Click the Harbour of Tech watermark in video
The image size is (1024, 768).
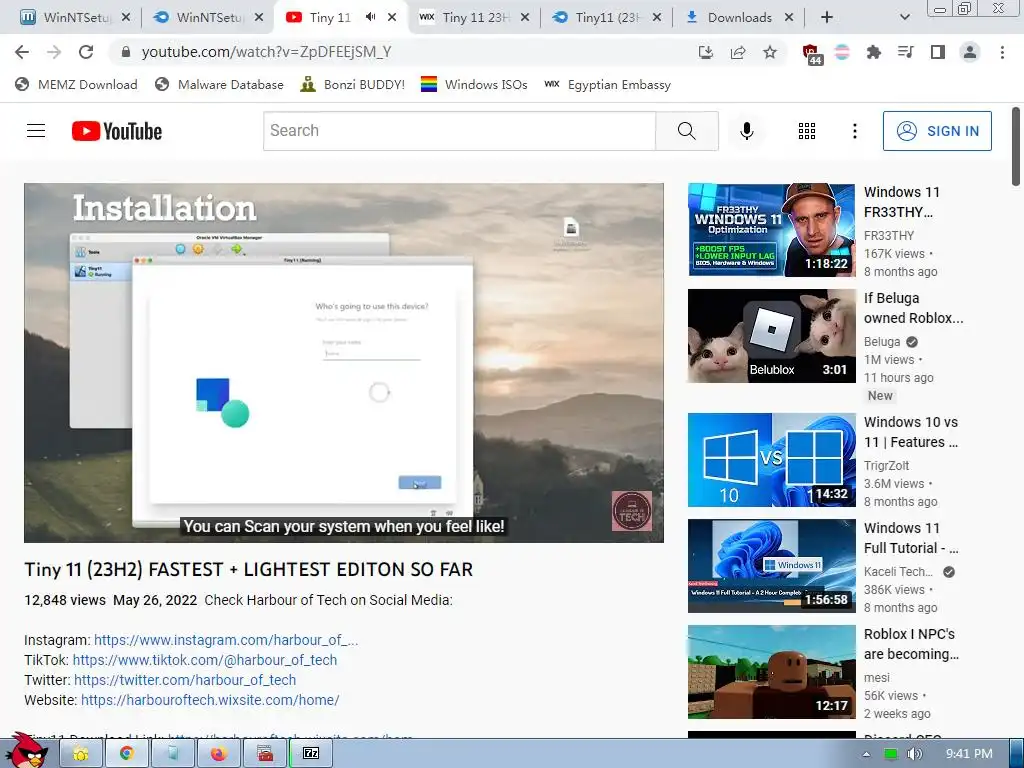tap(632, 511)
